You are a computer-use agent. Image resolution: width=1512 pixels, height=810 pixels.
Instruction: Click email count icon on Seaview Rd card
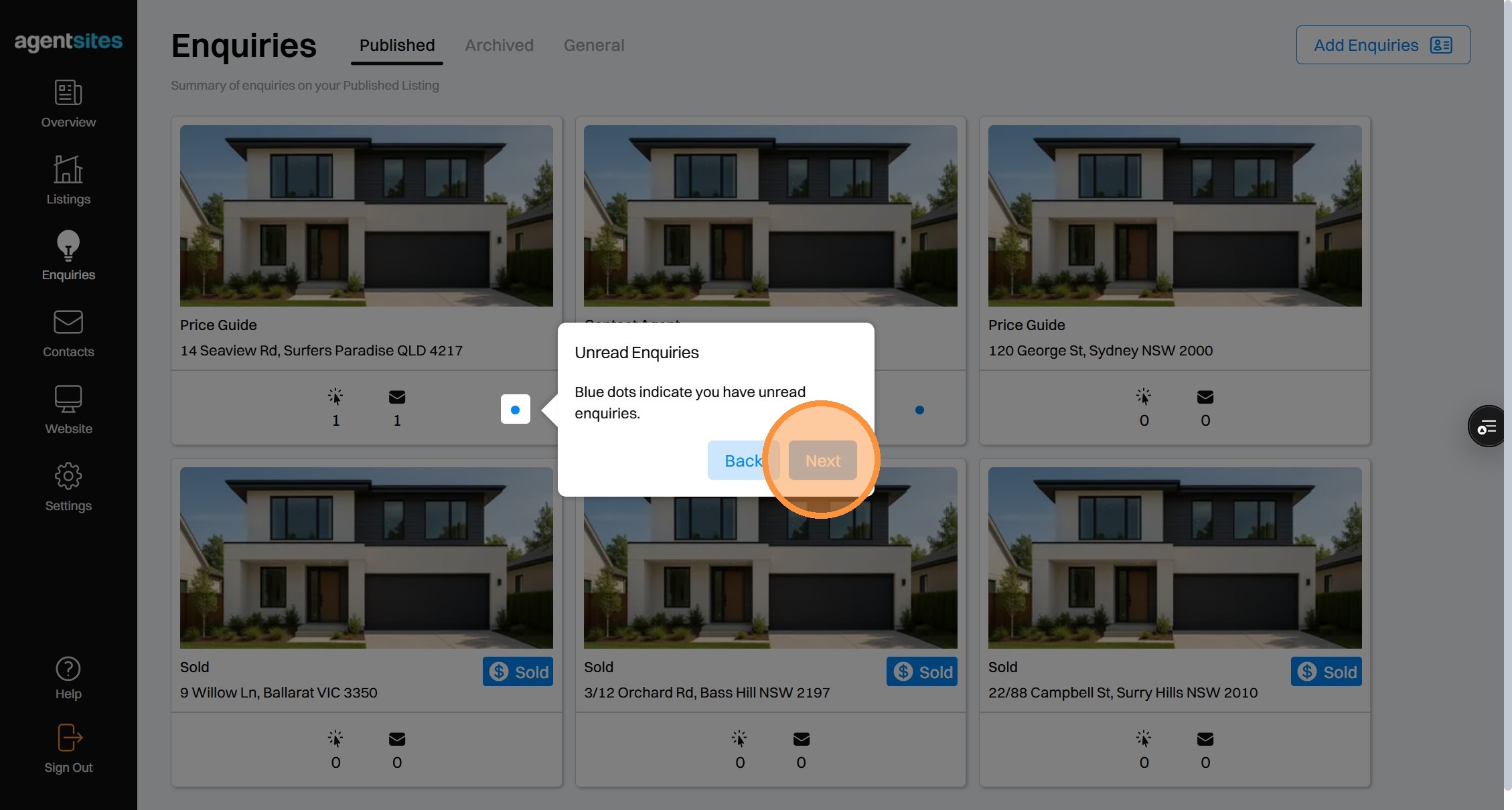[x=397, y=398]
